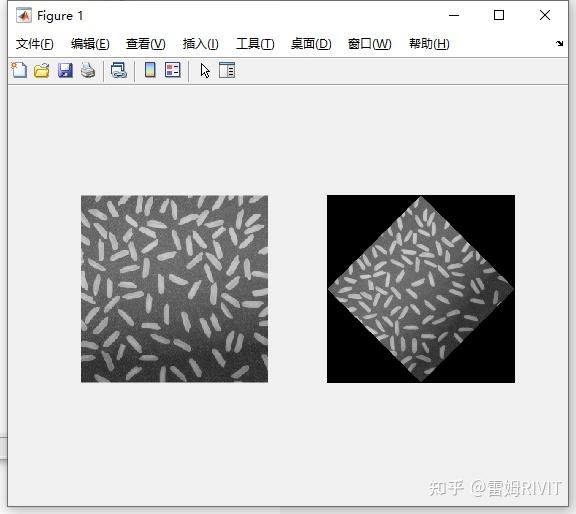Select the Edit Plot arrow tool
The image size is (576, 514).
(x=205, y=70)
